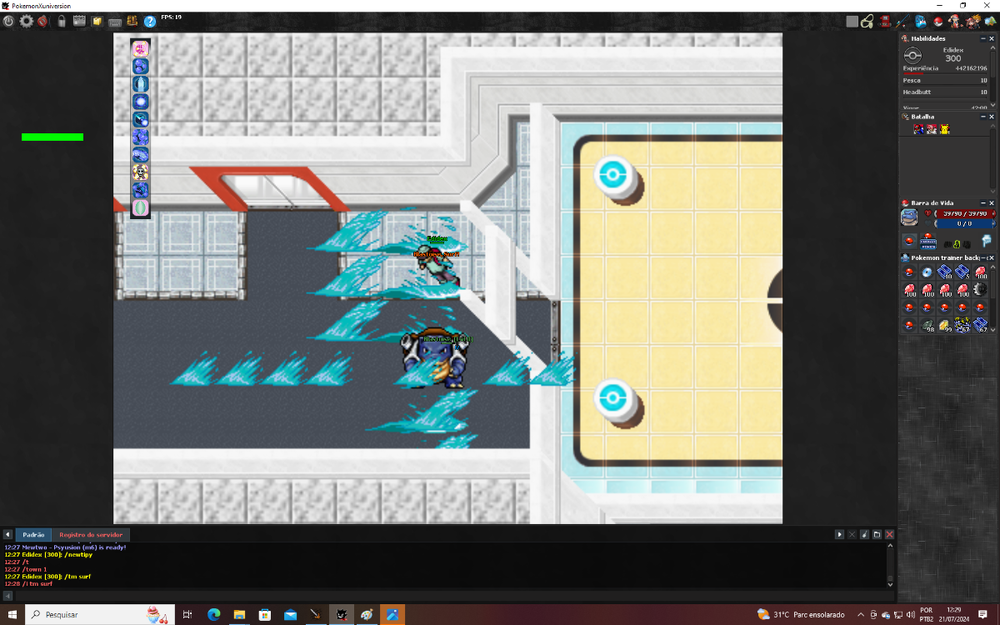Viewport: 1000px width, 625px height.
Task: Switch to the Padrão chat tab
Action: [33, 535]
